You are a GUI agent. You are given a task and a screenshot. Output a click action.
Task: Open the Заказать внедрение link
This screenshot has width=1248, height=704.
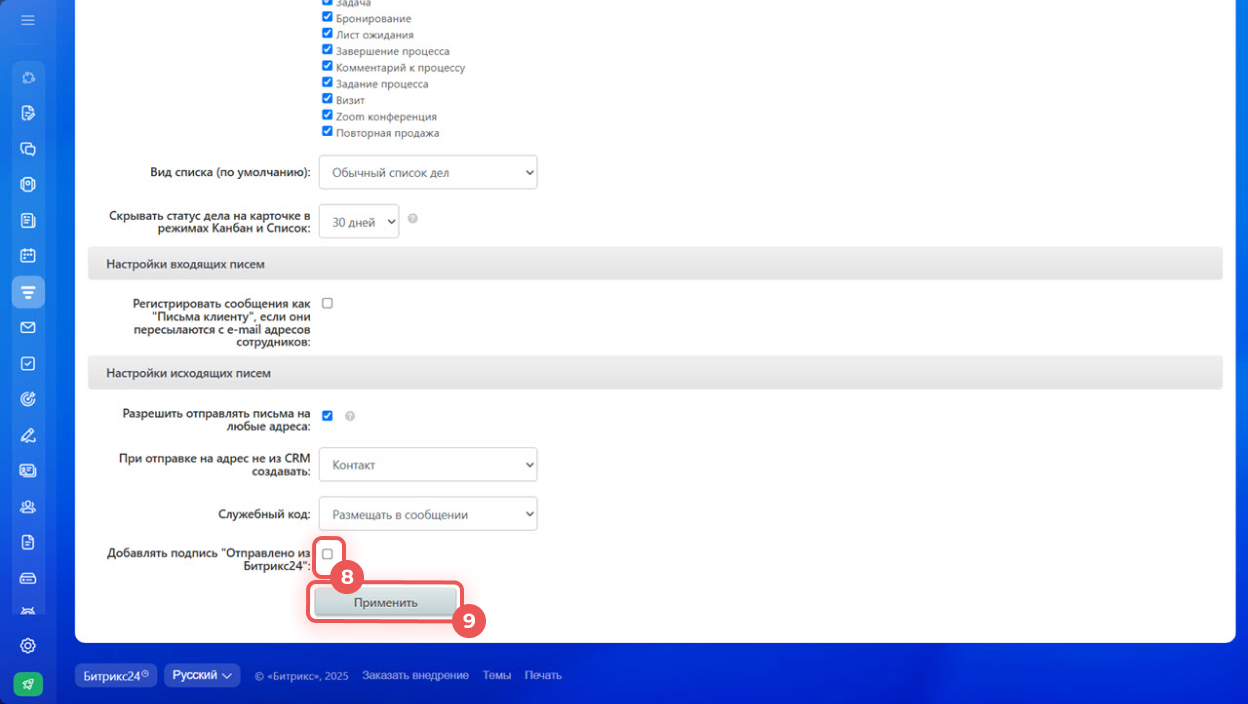point(415,676)
